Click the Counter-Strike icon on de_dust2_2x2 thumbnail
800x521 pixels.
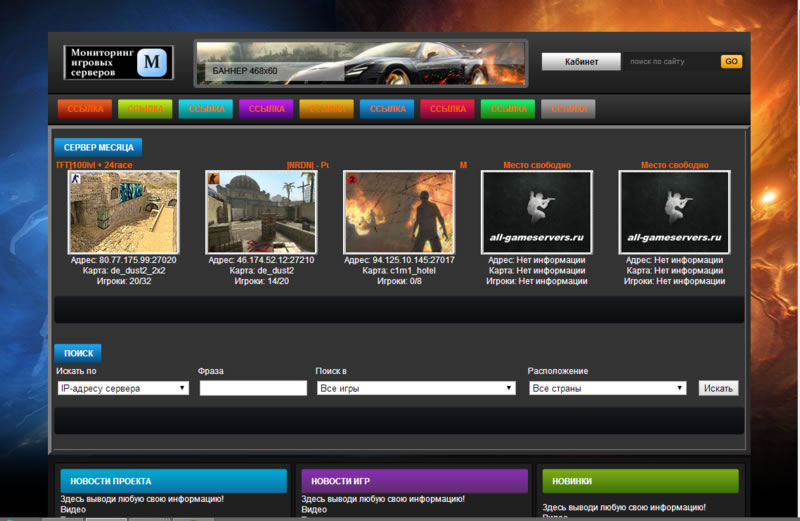tap(76, 179)
